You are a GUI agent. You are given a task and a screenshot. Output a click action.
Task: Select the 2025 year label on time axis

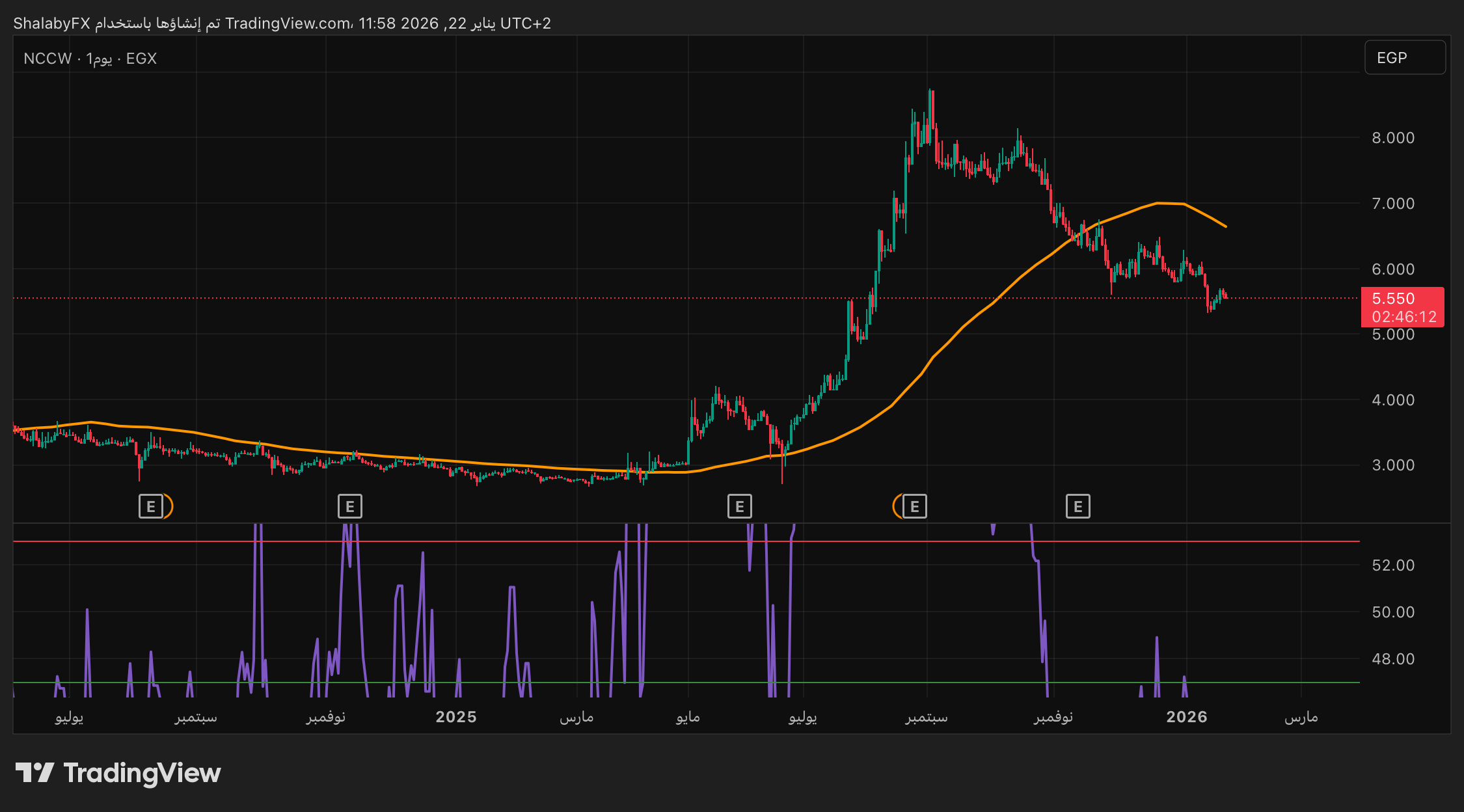[x=455, y=717]
